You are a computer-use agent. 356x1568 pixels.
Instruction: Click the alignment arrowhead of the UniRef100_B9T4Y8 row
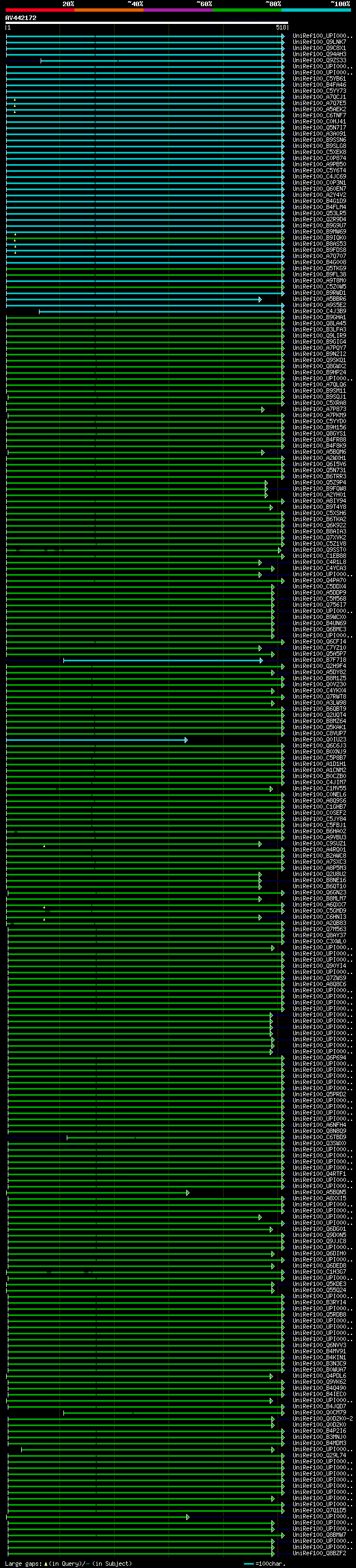[x=271, y=508]
